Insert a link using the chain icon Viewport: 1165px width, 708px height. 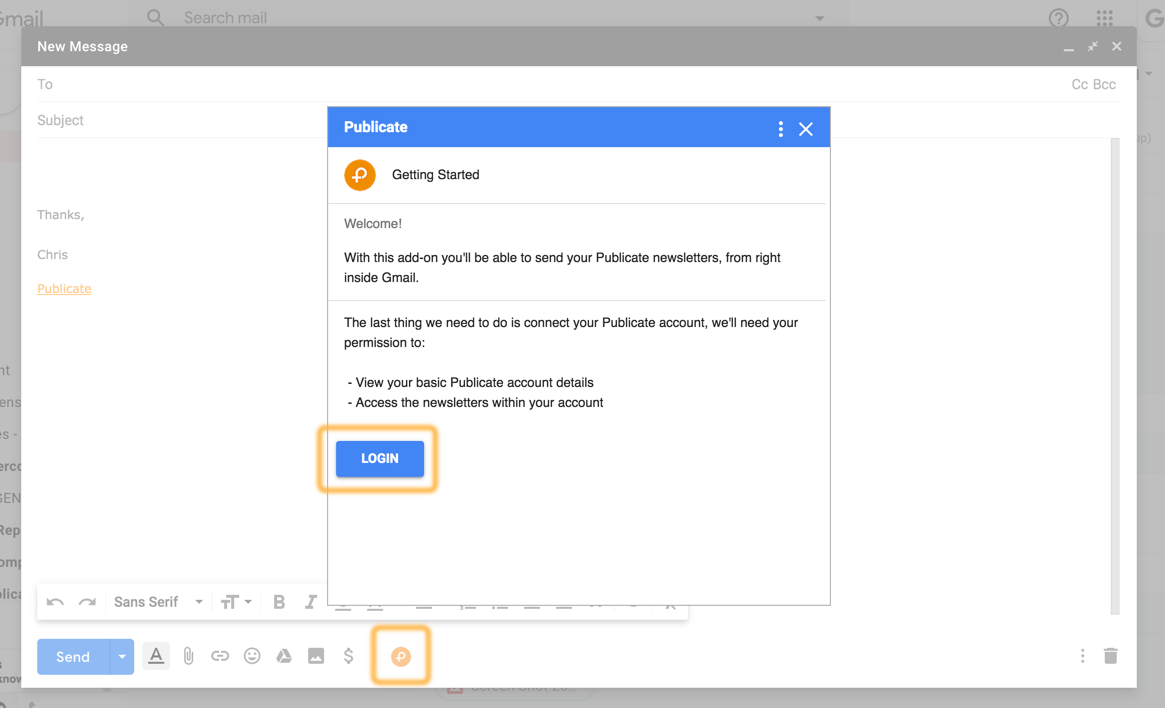pos(220,656)
